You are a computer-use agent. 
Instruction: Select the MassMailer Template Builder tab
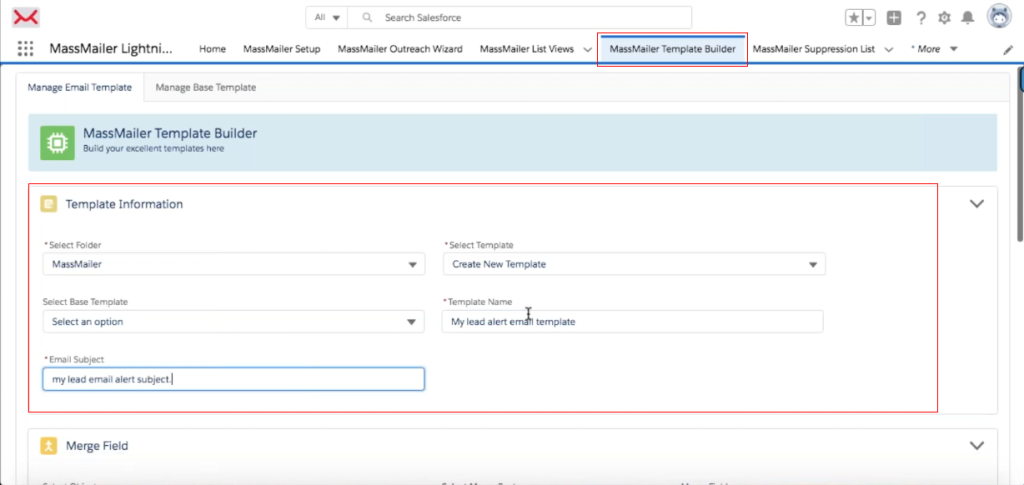pos(672,49)
